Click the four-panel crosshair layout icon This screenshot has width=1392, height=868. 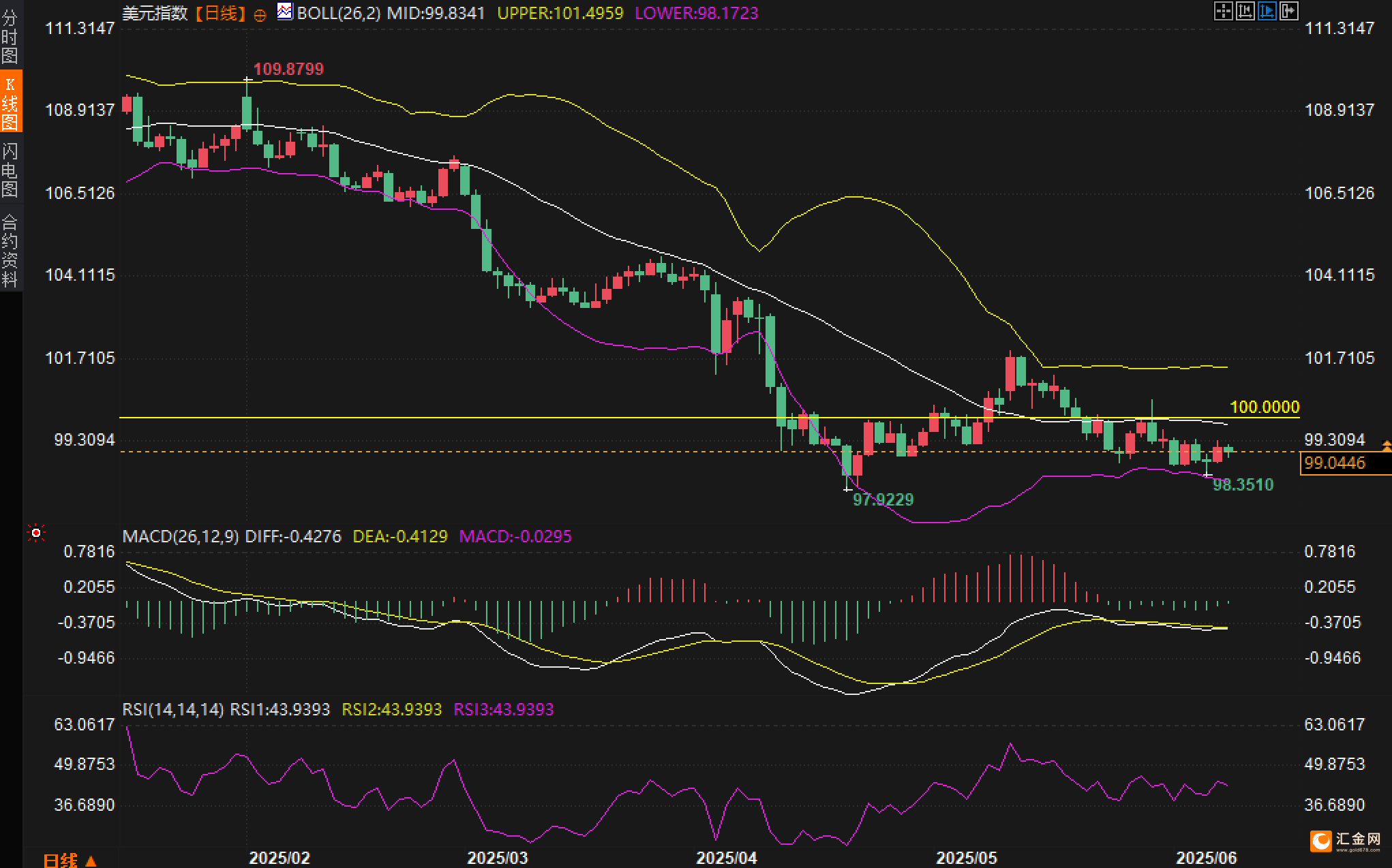(x=1223, y=11)
